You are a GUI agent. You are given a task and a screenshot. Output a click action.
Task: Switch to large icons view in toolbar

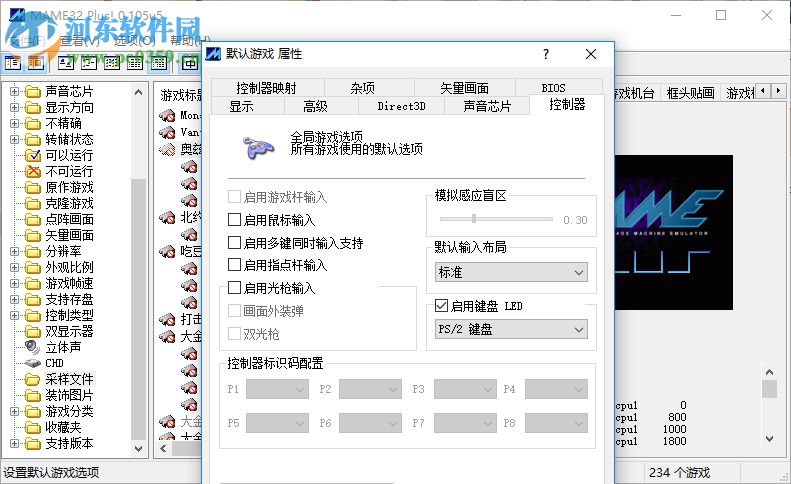point(65,63)
